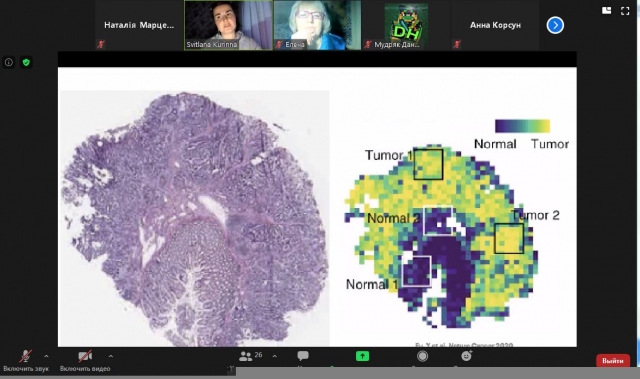Click the record meeting icon
Image resolution: width=640 pixels, height=379 pixels.
coord(422,356)
